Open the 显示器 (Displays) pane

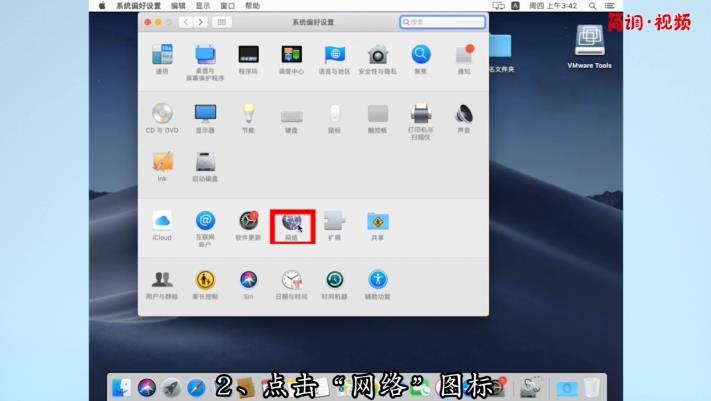click(x=205, y=118)
